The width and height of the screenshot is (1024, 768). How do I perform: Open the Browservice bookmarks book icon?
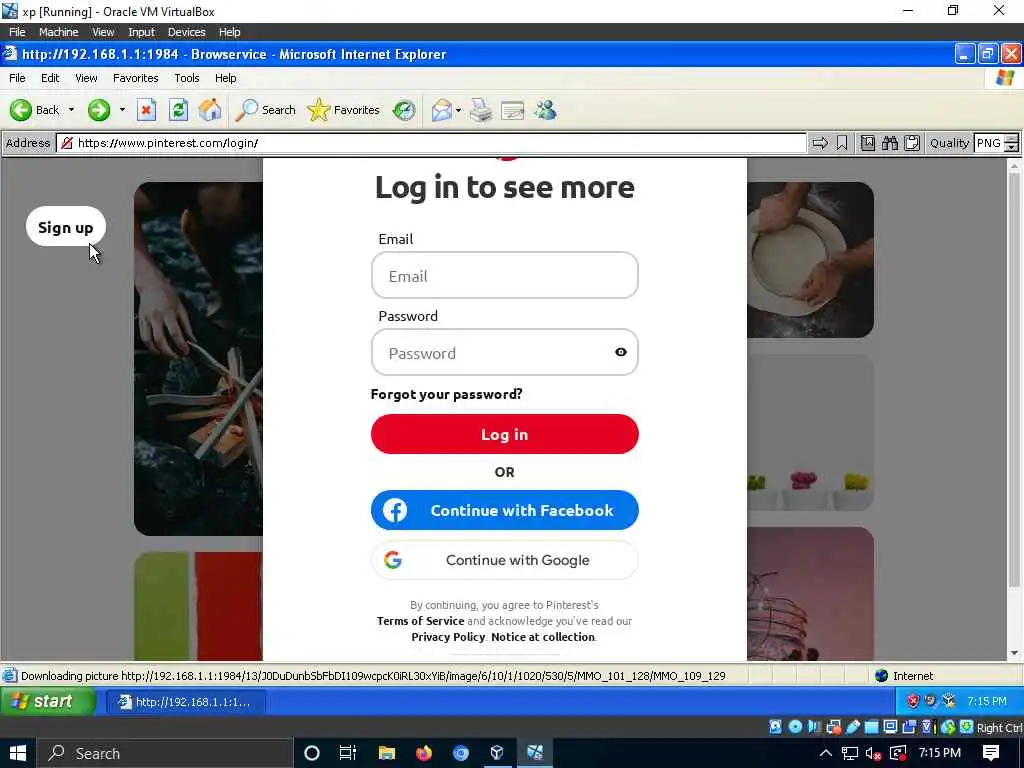tap(867, 143)
